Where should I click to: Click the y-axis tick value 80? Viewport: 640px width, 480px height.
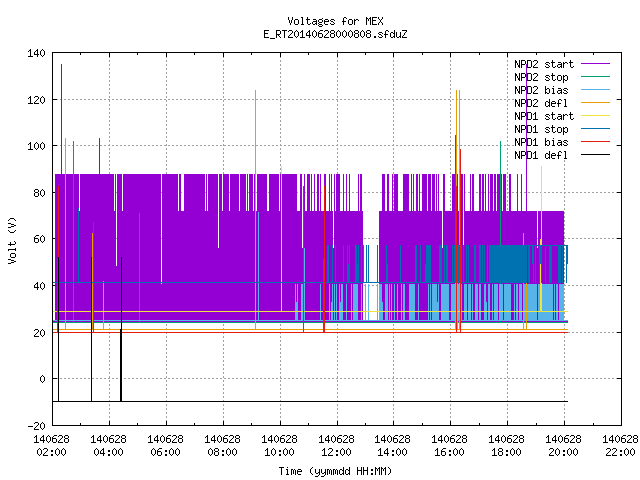pyautogui.click(x=39, y=193)
